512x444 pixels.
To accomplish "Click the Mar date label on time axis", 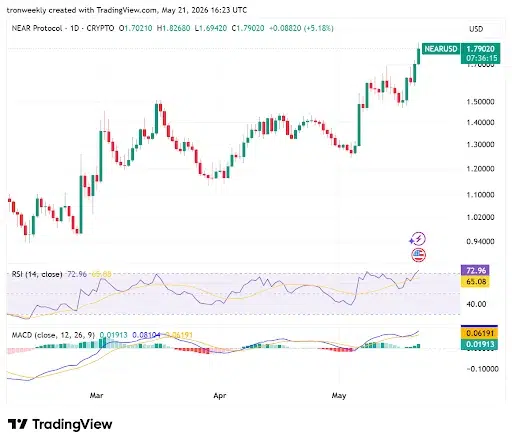I will [96, 396].
